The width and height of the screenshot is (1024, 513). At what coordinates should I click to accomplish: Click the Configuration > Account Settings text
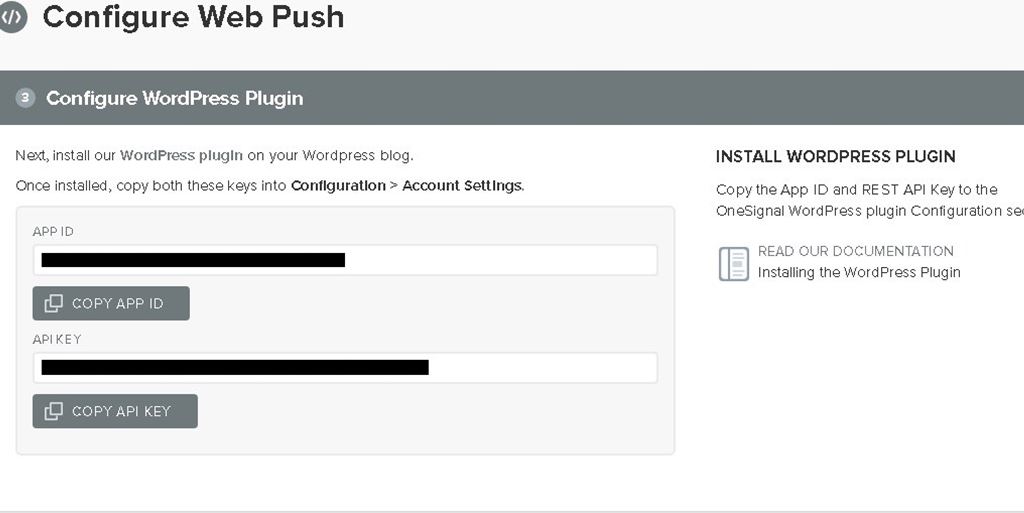coord(406,186)
